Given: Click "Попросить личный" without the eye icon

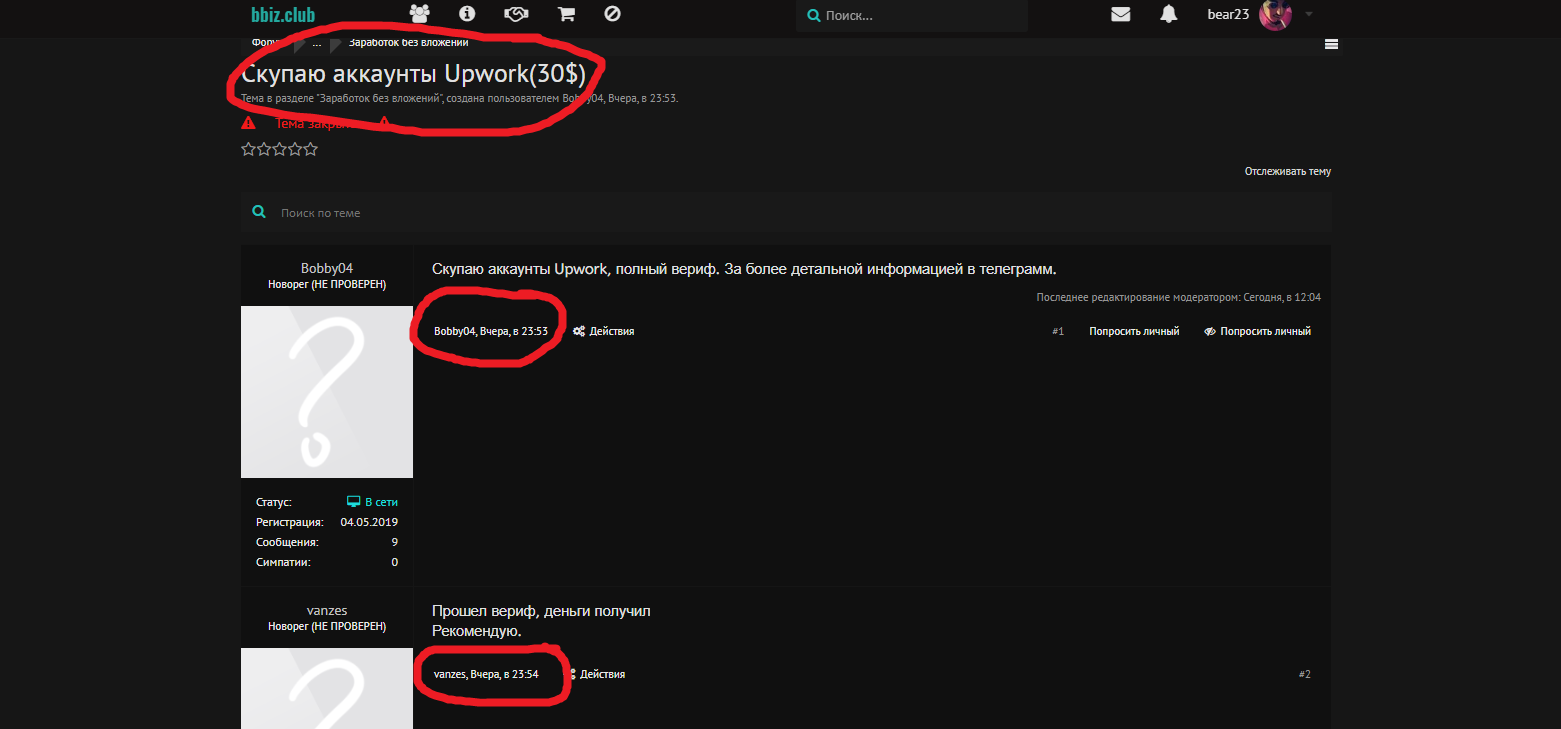Looking at the screenshot, I should pos(1134,331).
